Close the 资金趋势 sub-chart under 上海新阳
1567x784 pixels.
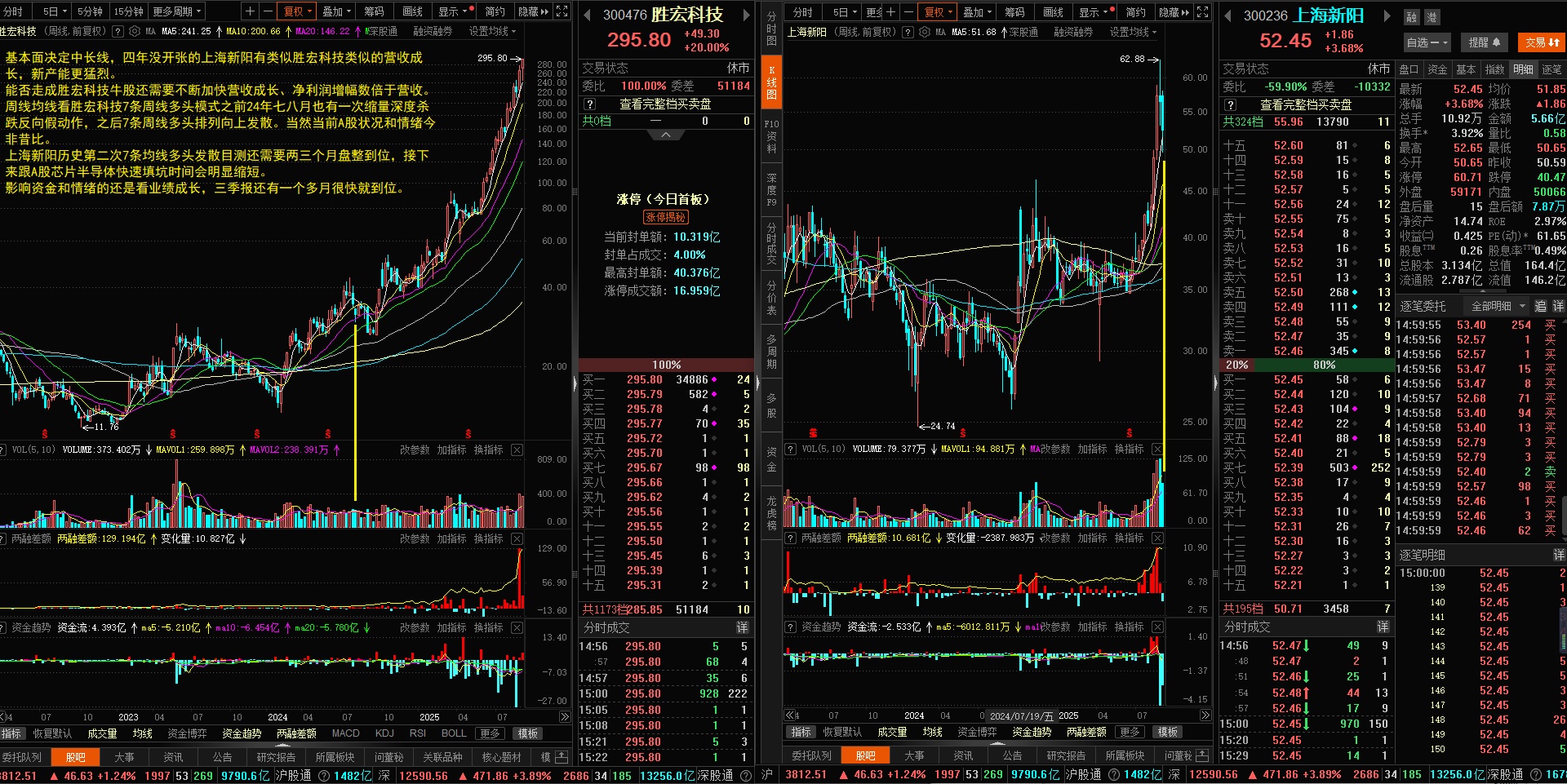[1157, 627]
